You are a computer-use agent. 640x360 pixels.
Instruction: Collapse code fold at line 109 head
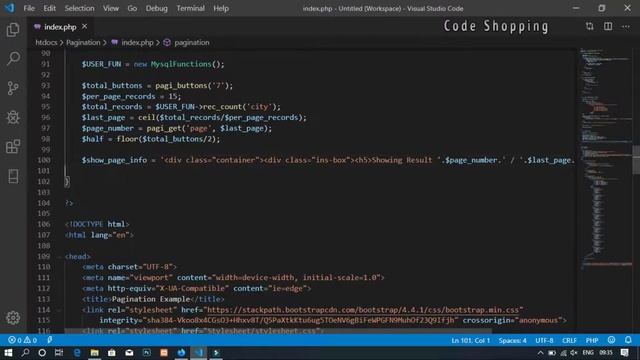click(x=60, y=256)
